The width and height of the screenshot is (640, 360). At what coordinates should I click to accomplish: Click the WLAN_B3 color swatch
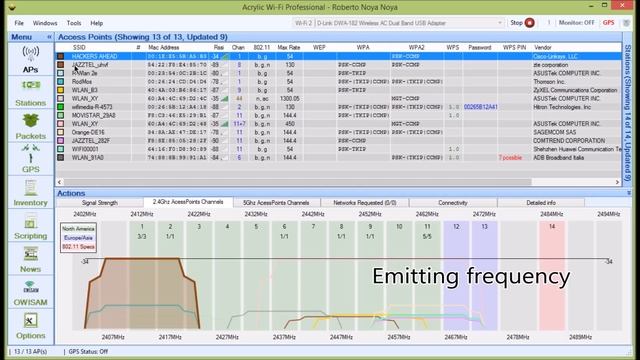(60, 90)
